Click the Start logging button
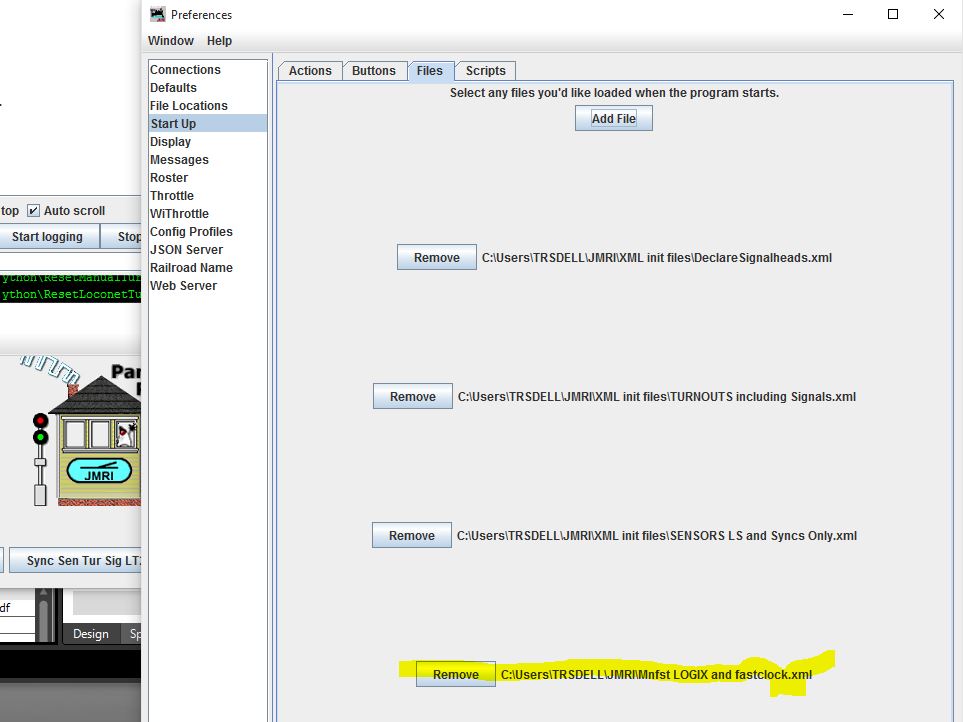Viewport: 963px width, 722px height. pos(47,236)
